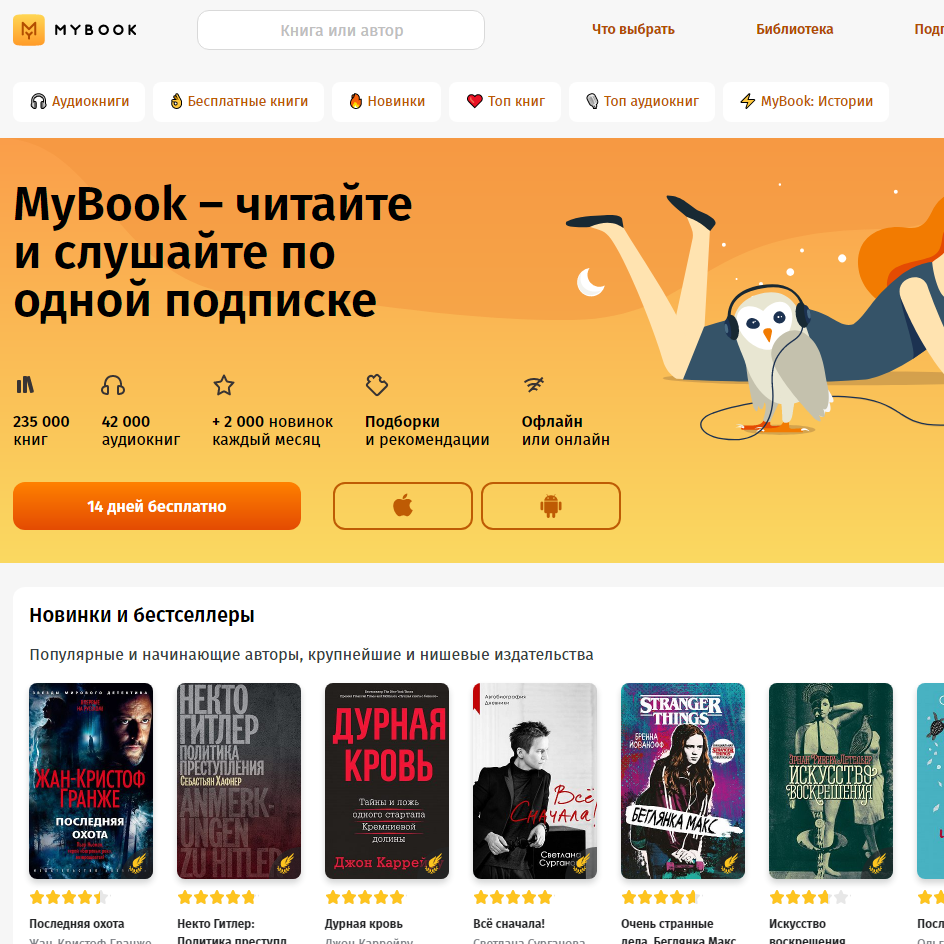Click the books stack icon above 235 000

pyautogui.click(x=25, y=385)
